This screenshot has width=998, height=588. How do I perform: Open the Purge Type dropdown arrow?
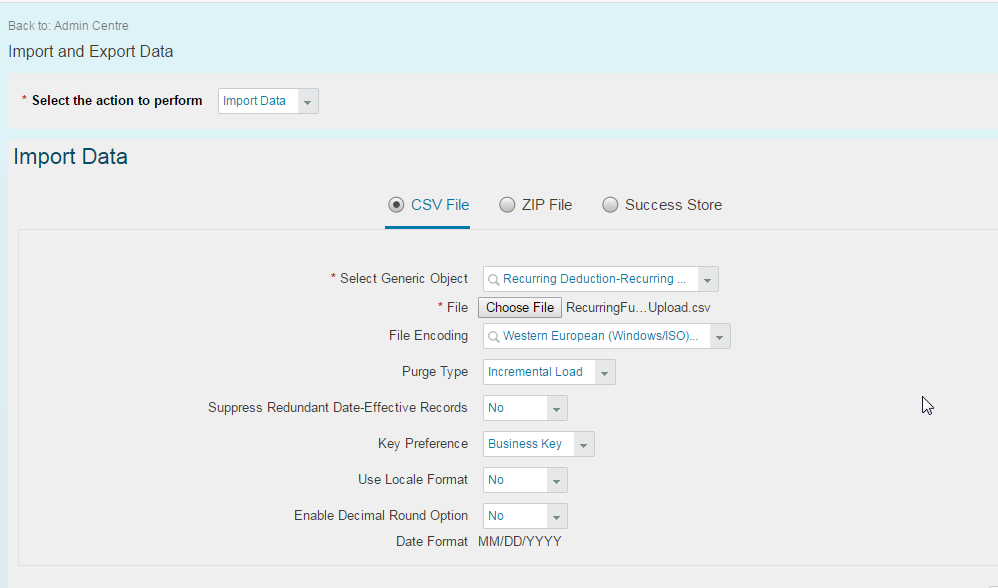(x=604, y=372)
